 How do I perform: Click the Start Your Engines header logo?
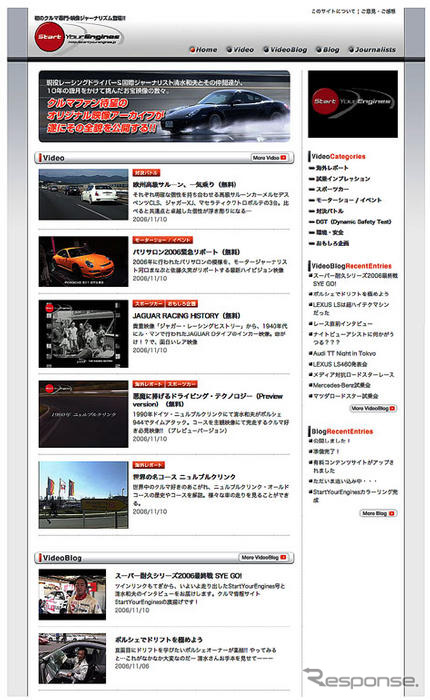click(x=78, y=37)
